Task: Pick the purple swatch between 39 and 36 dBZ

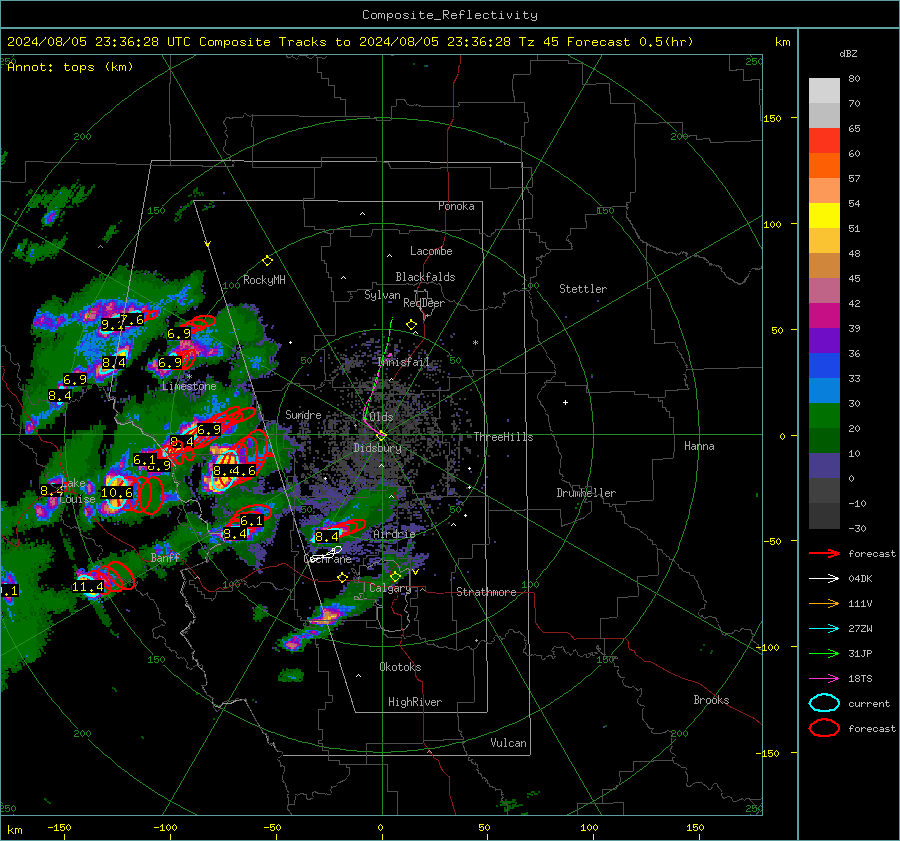Action: coord(824,340)
